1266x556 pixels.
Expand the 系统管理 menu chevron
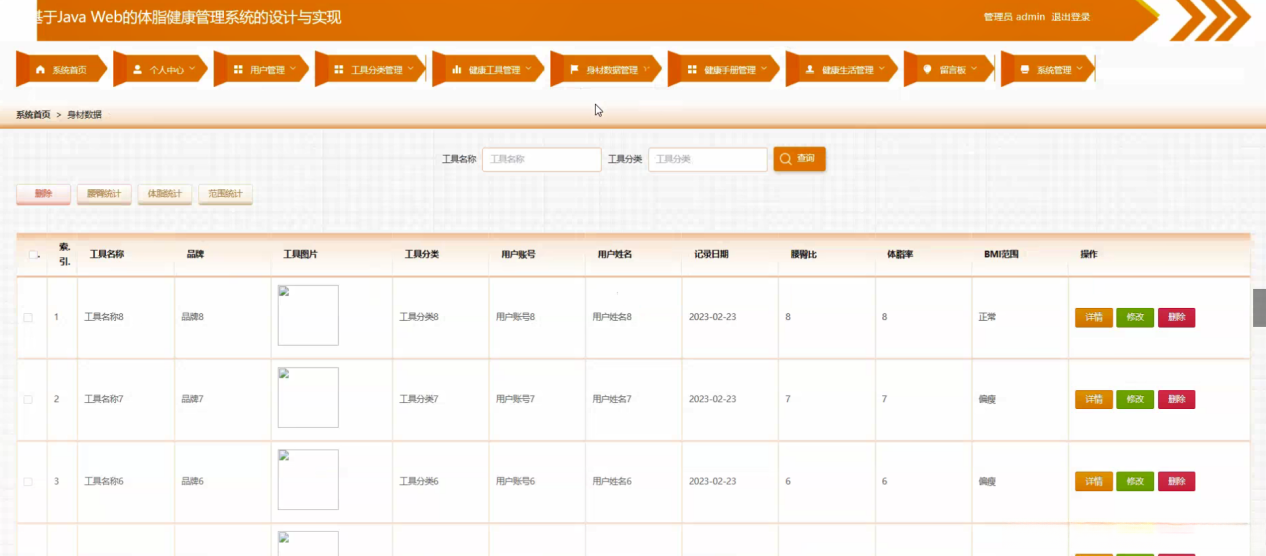coord(1080,69)
